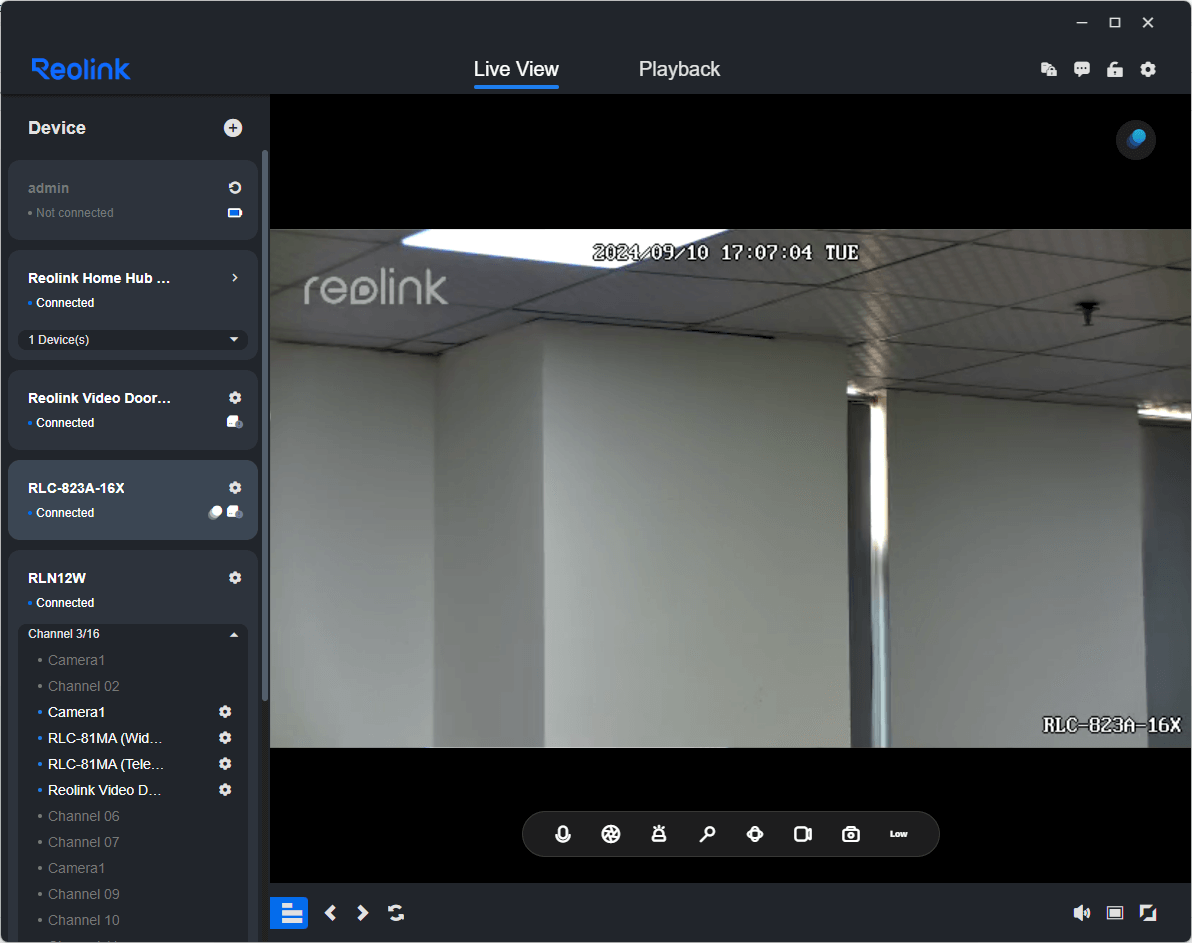Viewport: 1192px width, 943px height.
Task: Open the application settings gear
Action: pyautogui.click(x=1148, y=69)
